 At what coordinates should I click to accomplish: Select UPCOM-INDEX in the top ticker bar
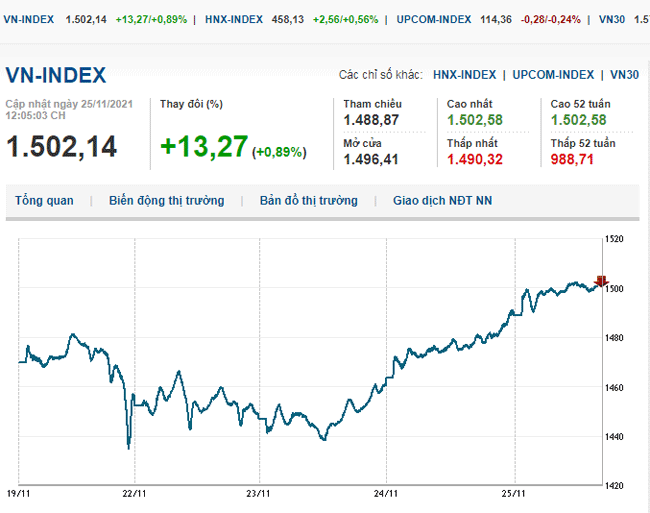coord(434,20)
